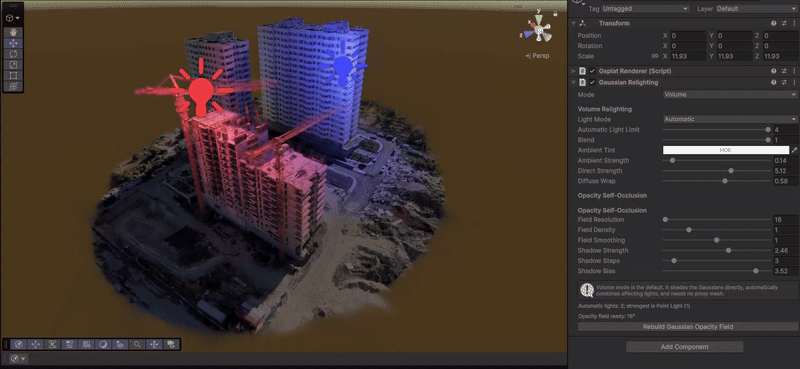Open the Layer dropdown showing Default
This screenshot has height=369, width=800.
click(756, 9)
